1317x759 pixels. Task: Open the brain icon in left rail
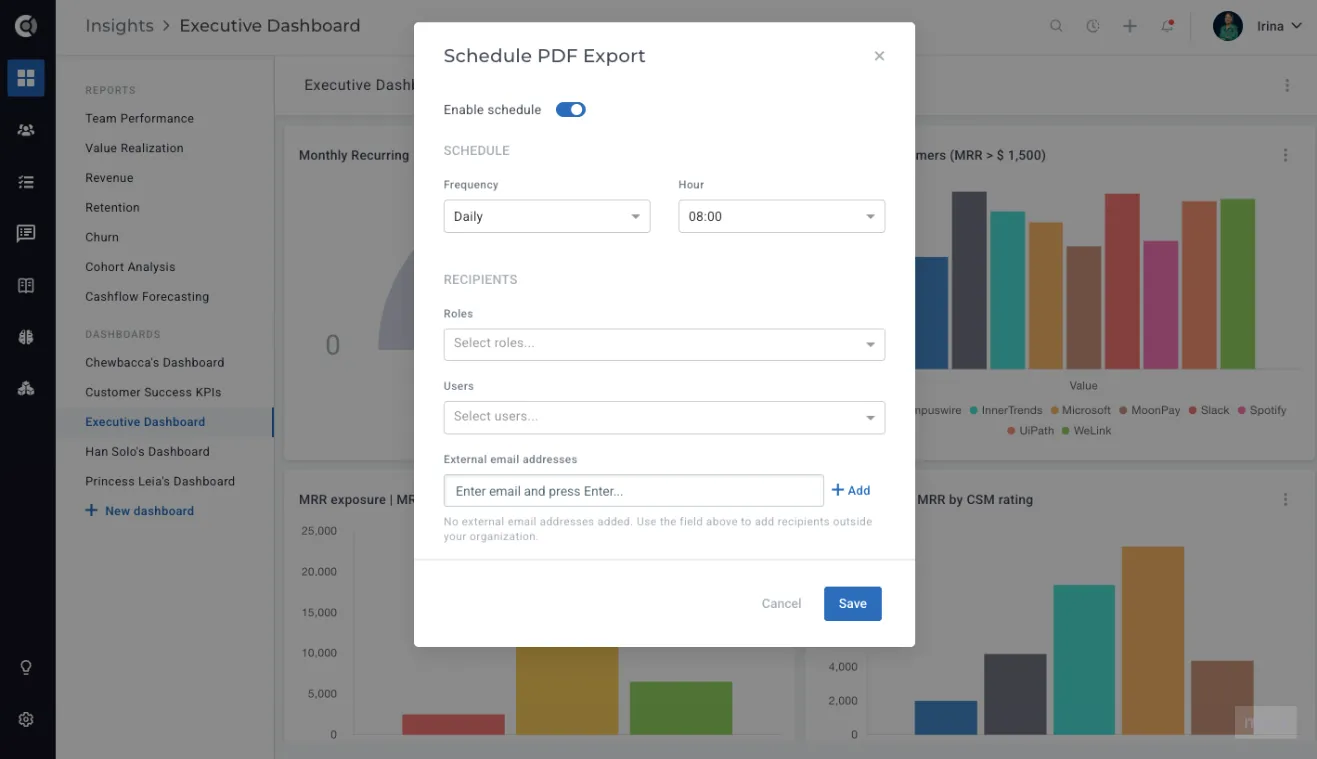click(x=26, y=337)
